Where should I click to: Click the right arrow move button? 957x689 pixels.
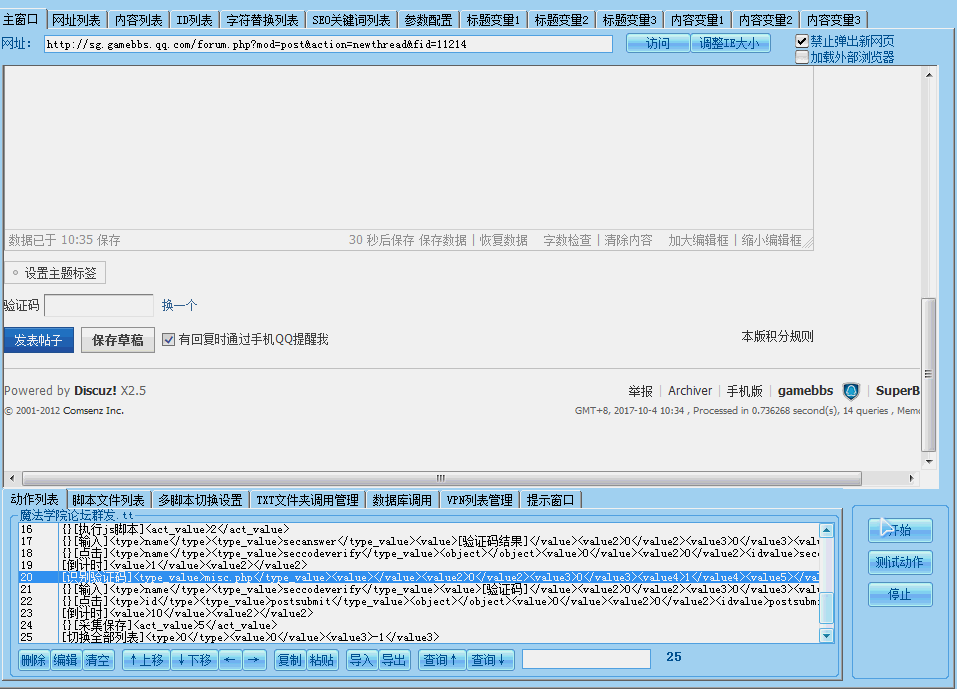(254, 660)
